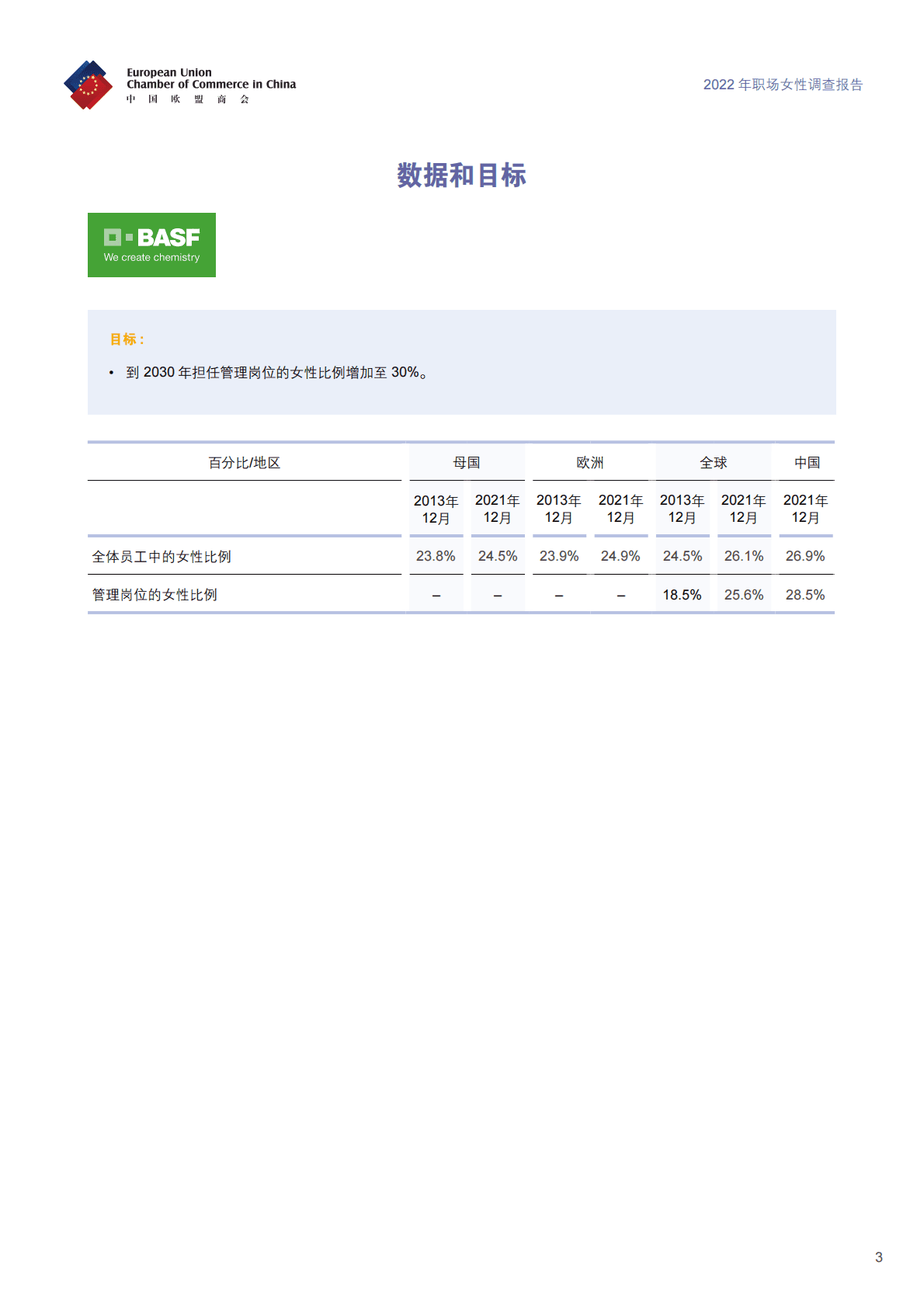The image size is (924, 1307).
Task: Click the 23.8% table cell
Action: (x=436, y=556)
